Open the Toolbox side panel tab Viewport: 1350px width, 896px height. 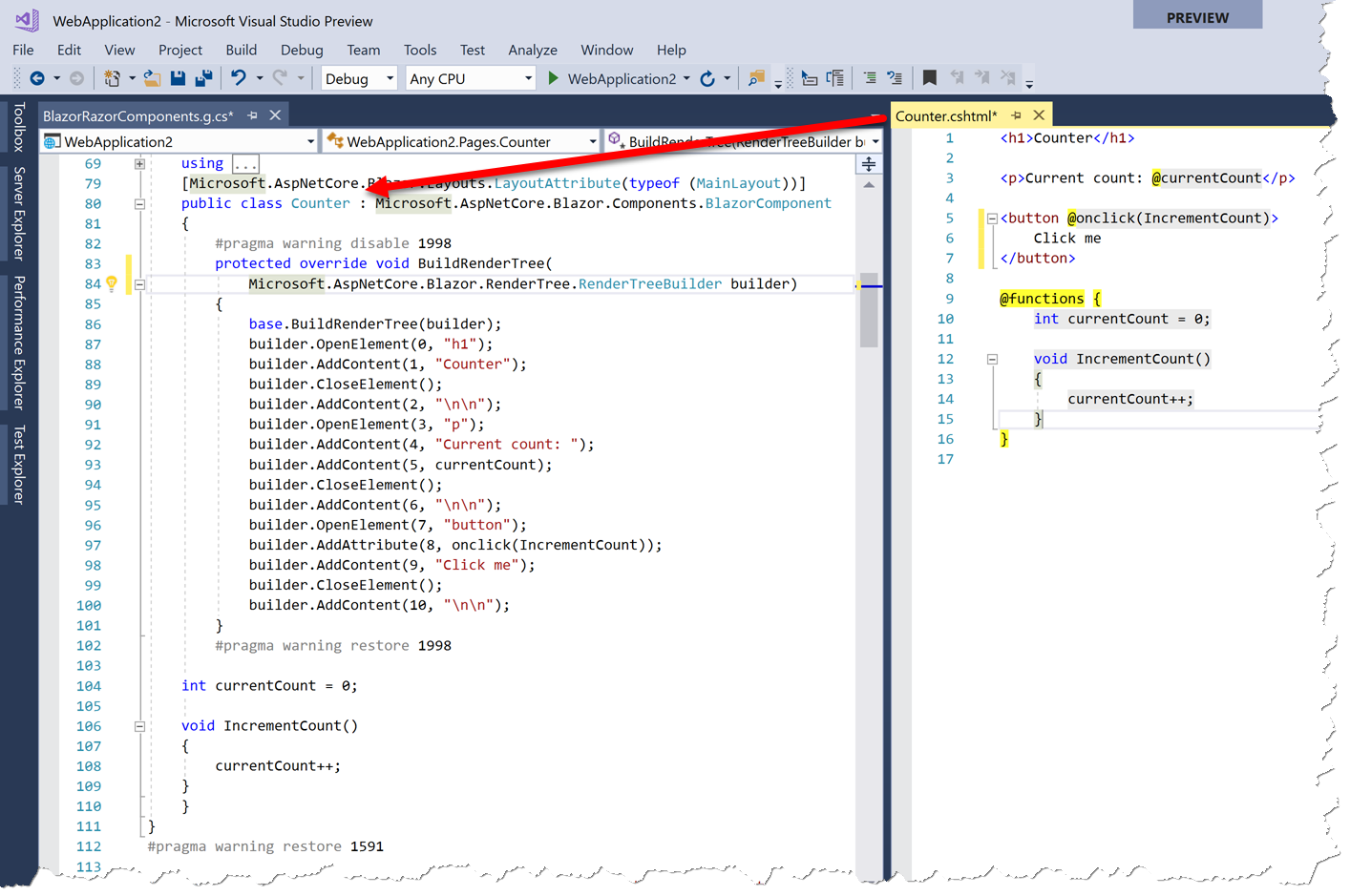click(x=18, y=127)
